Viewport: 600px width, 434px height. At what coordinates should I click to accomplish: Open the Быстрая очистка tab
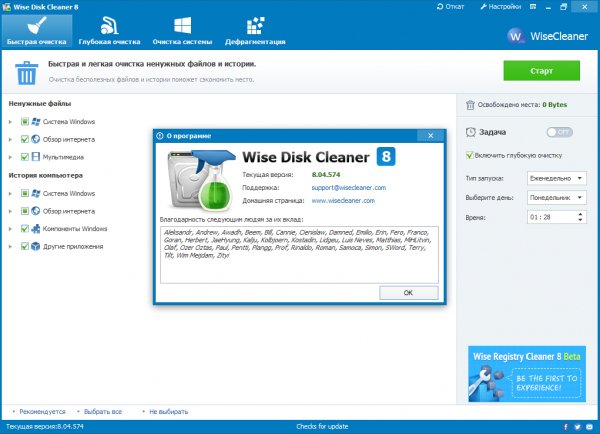point(37,31)
